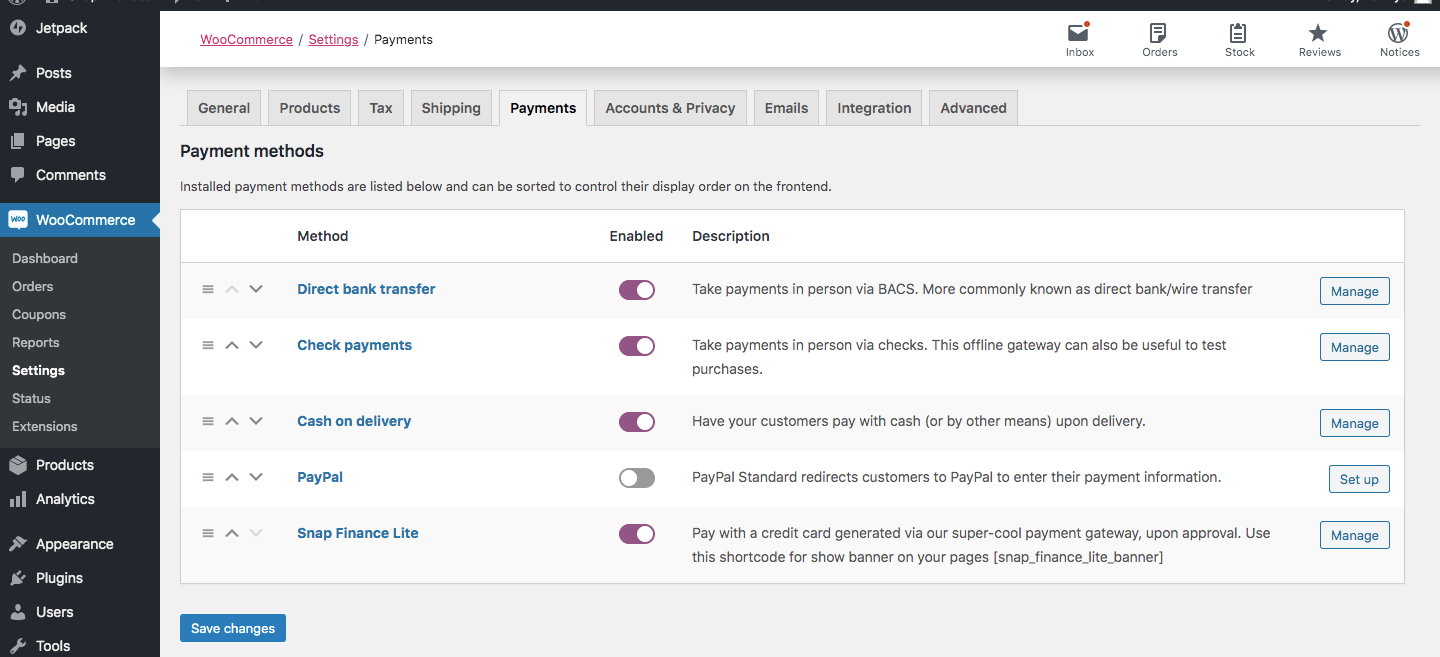Grab the drag handle for PayPal

208,477
